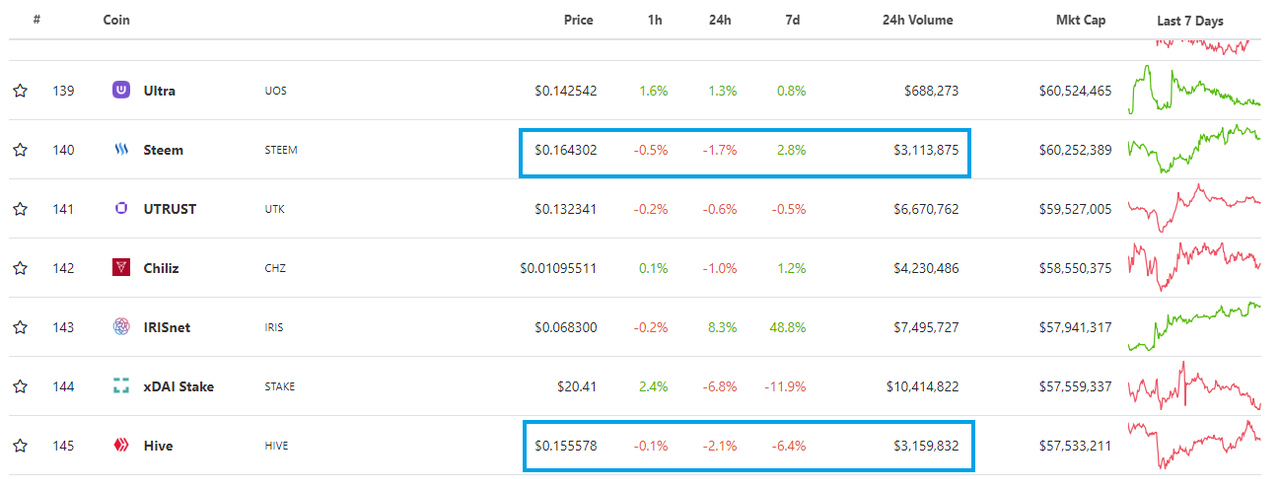
Task: View xDAI Stake 7-day sparkline chart
Action: (x=1194, y=385)
